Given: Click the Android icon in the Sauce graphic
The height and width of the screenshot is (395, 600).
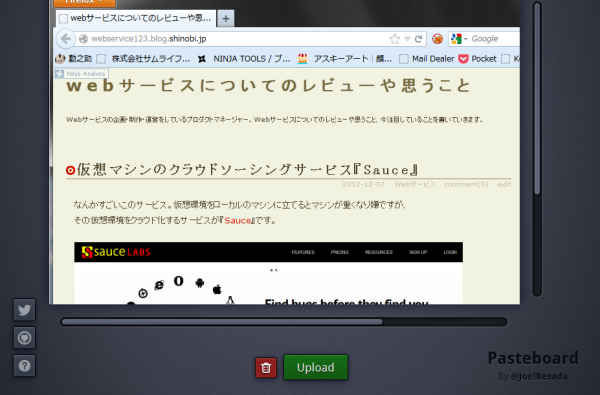Looking at the screenshot, I should [x=199, y=283].
